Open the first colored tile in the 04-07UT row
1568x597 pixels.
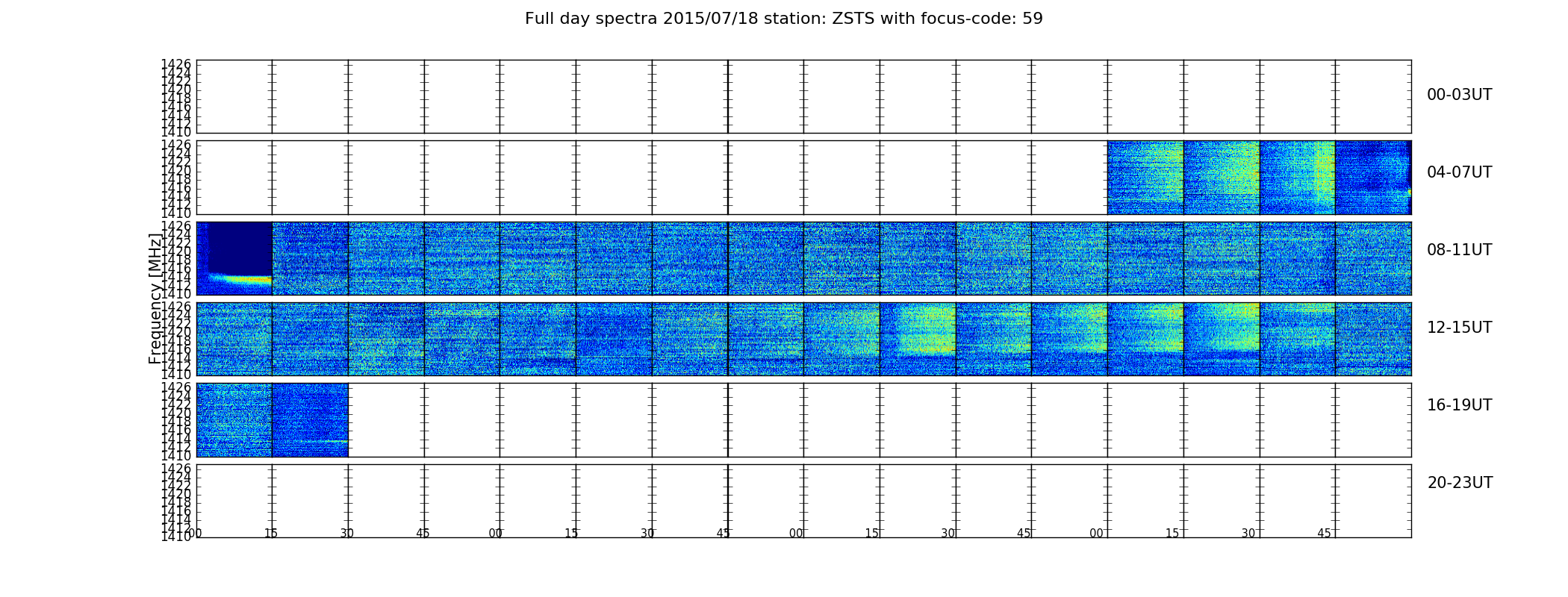pyautogui.click(x=1145, y=178)
